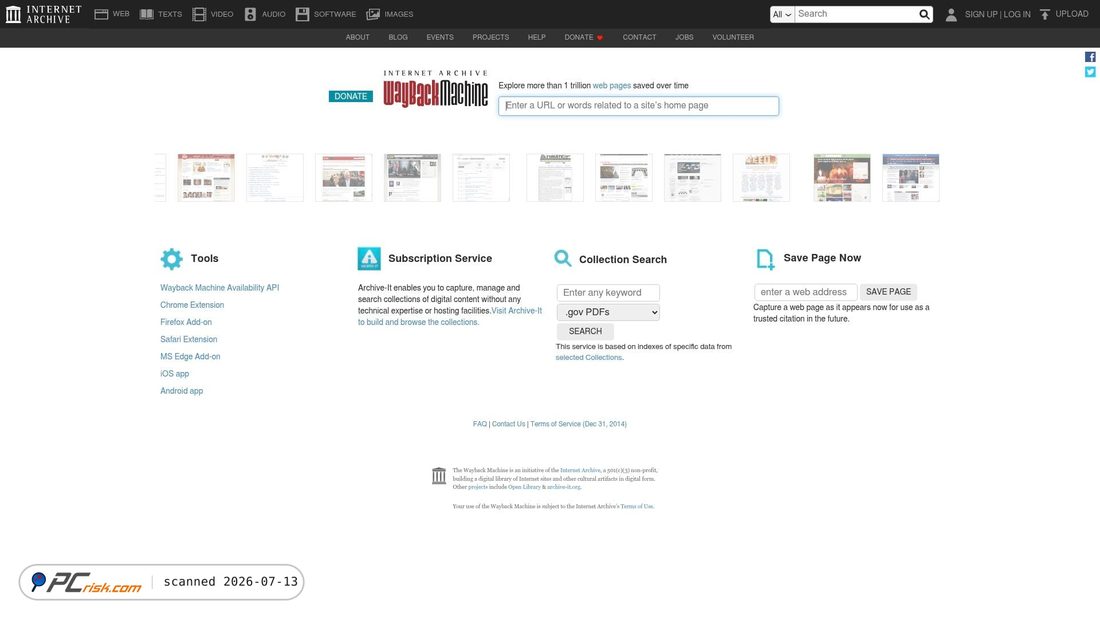Open Firefox Add-on link

click(186, 322)
